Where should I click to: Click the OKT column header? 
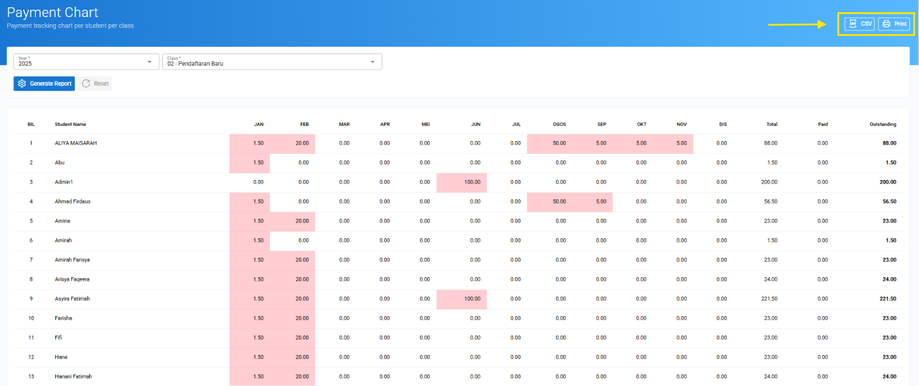point(642,124)
